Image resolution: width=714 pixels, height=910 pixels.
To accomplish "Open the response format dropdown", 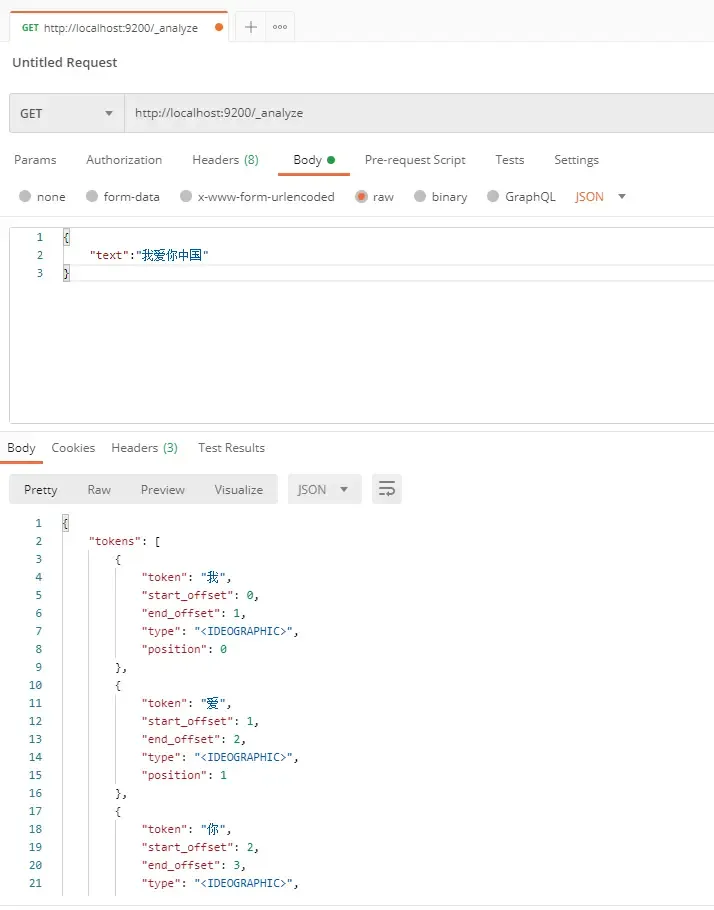I will click(x=323, y=489).
